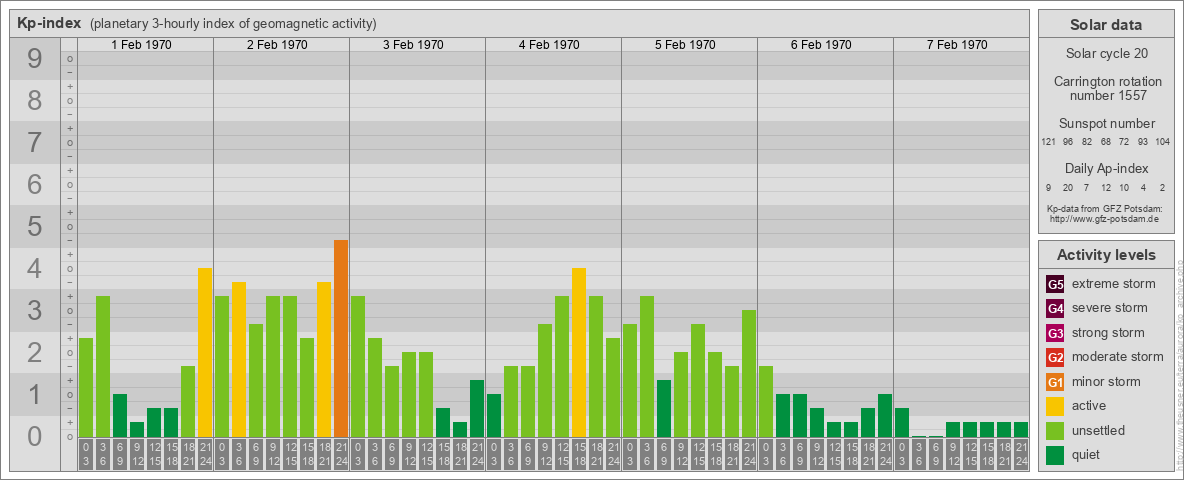This screenshot has width=1184, height=480.
Task: Select the 2 Feb 1970 date header
Action: point(277,45)
